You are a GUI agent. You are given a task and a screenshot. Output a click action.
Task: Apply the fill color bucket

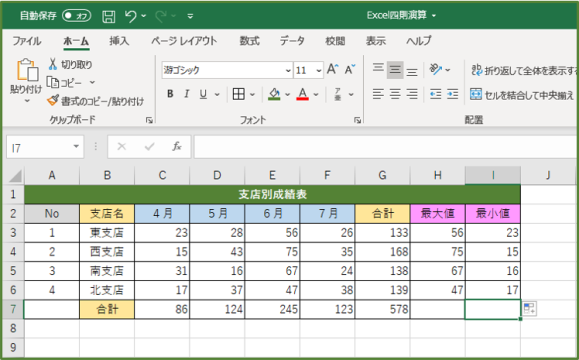274,94
